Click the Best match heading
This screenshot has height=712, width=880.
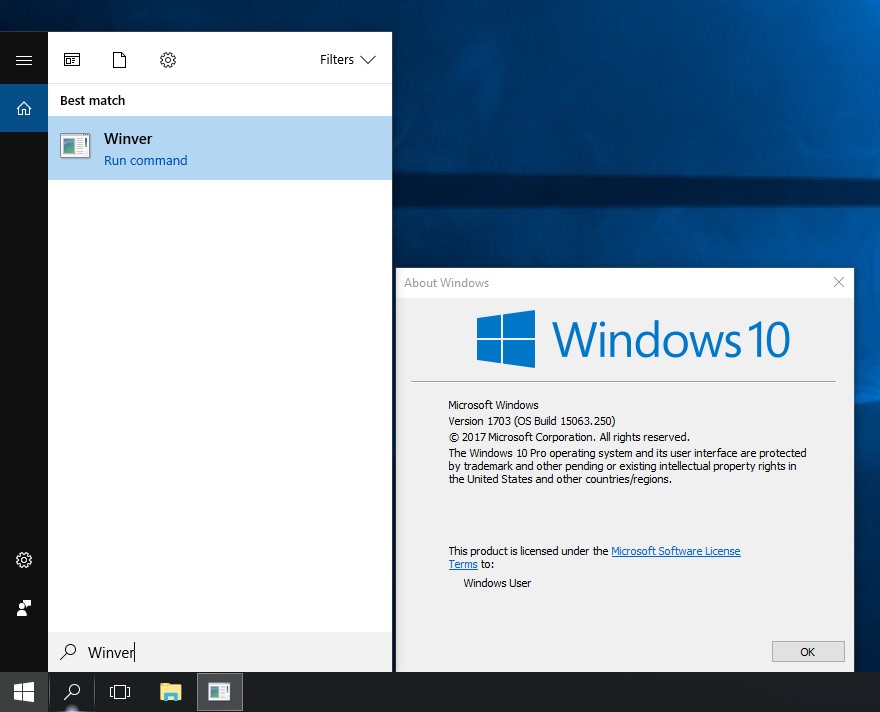pyautogui.click(x=93, y=100)
